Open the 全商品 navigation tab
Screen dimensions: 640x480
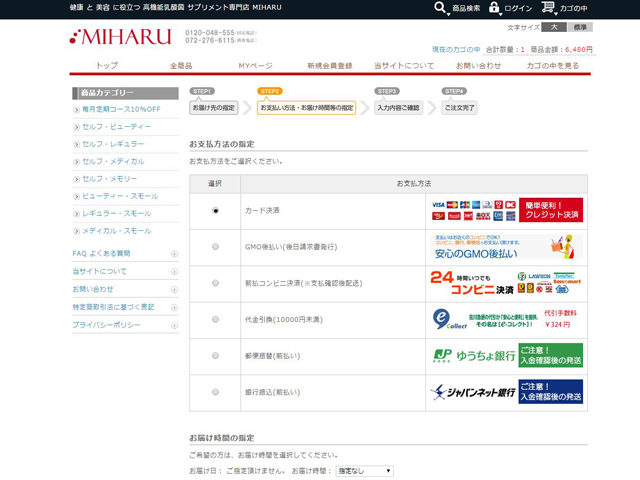(181, 65)
